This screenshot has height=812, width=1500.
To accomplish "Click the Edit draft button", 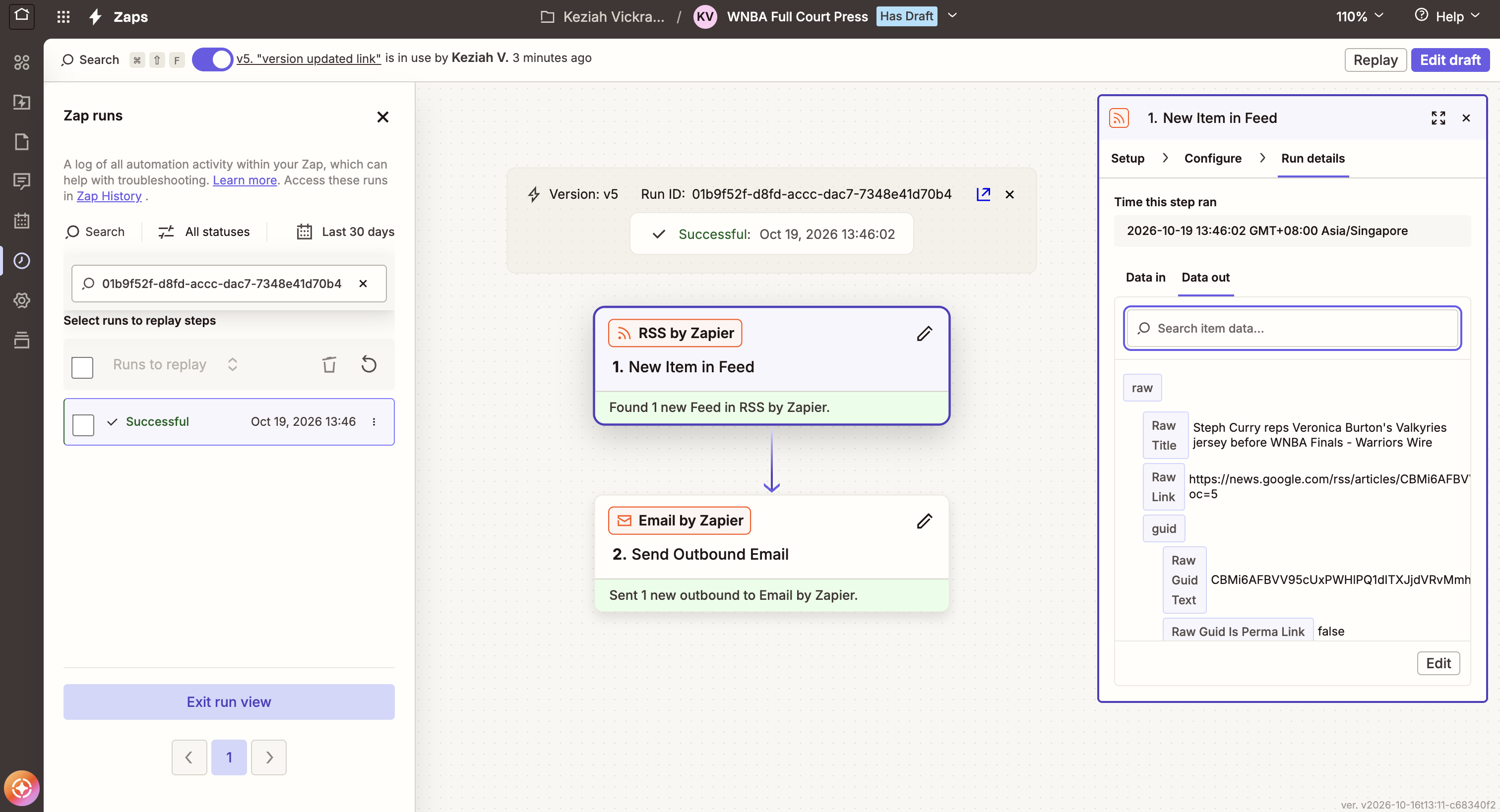I will pos(1449,60).
